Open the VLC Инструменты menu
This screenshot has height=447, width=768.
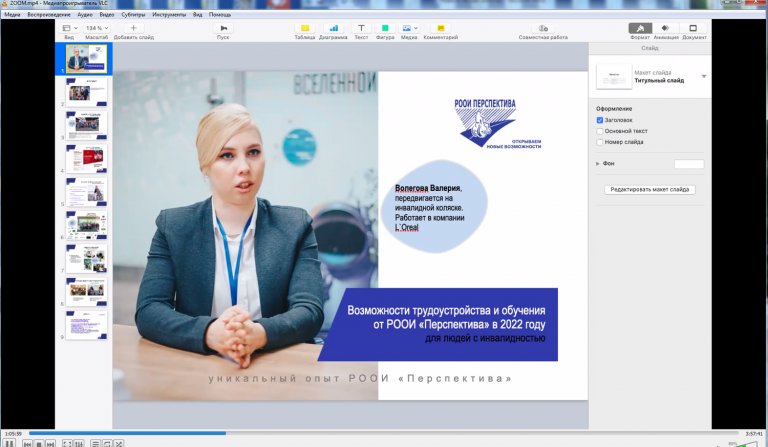pyautogui.click(x=169, y=15)
